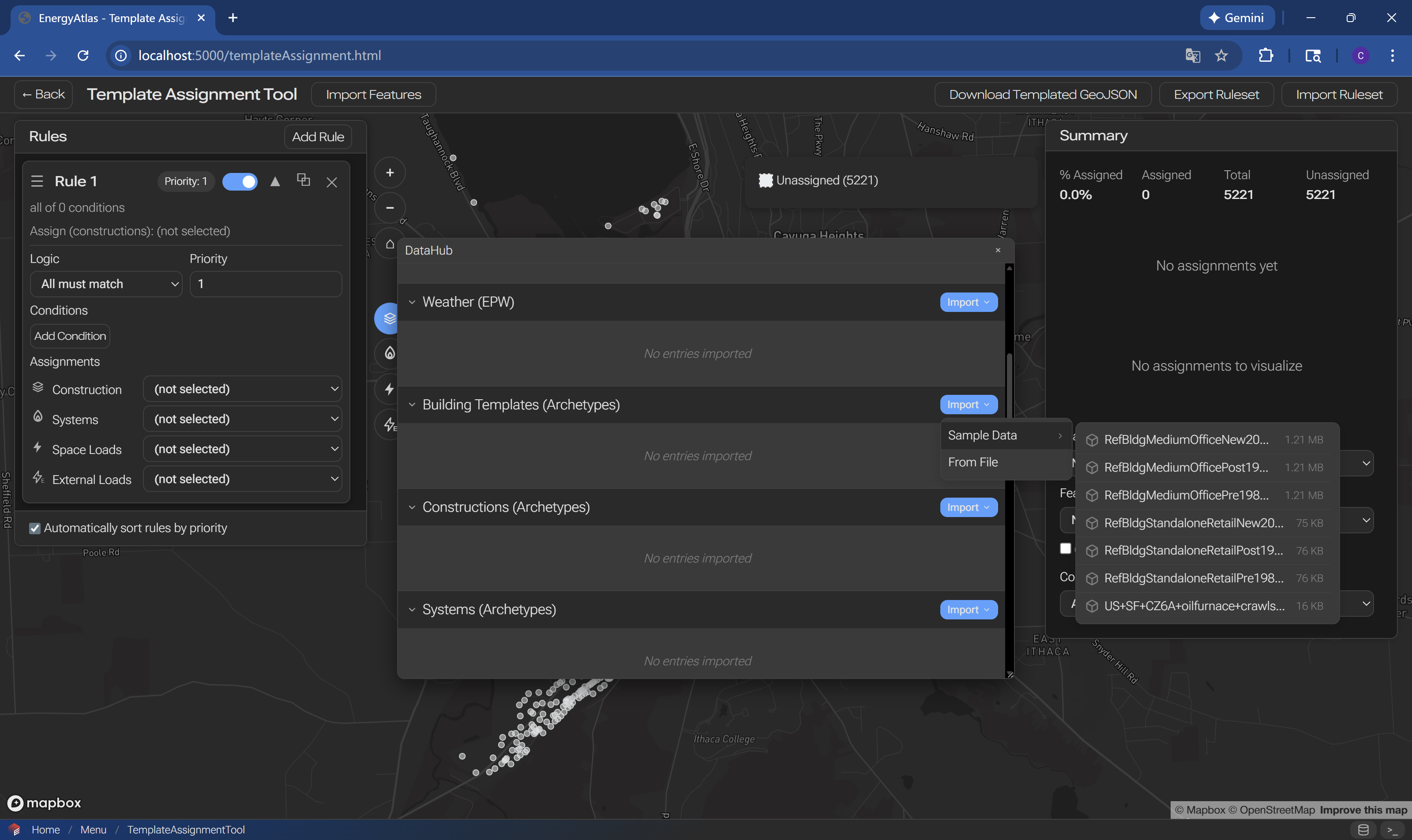Collapse the Weather (EPW) section

(x=412, y=302)
